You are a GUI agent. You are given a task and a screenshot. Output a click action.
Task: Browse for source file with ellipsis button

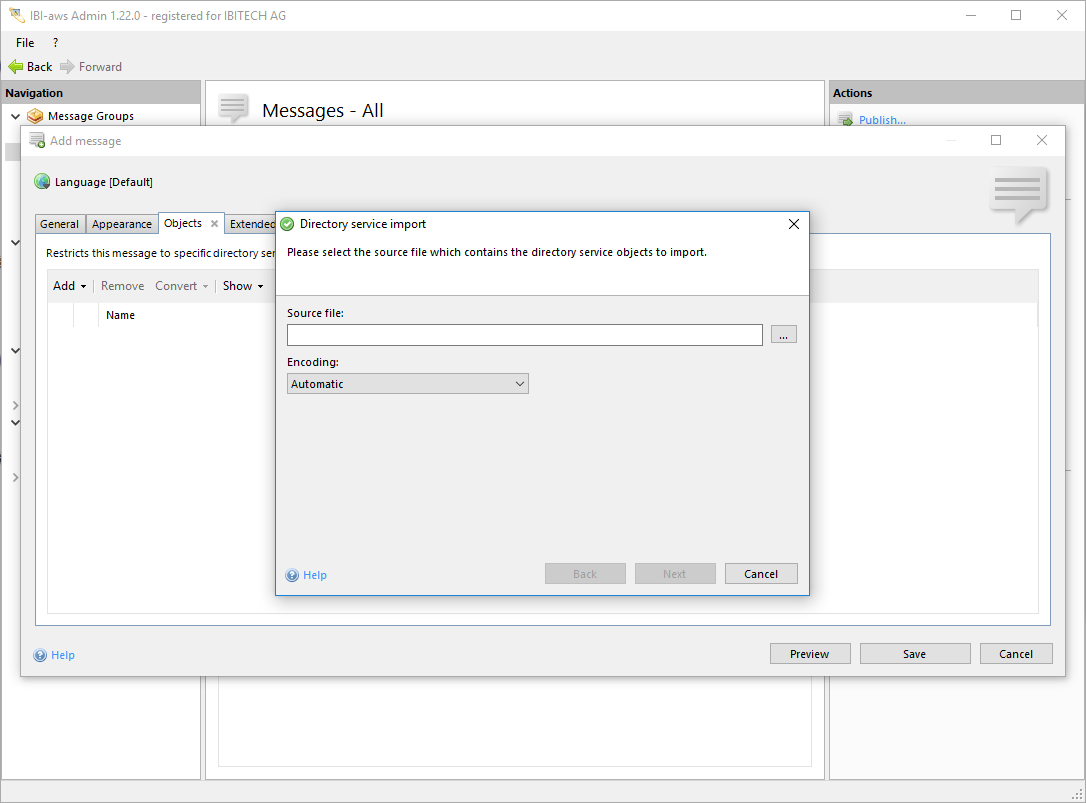coord(783,335)
